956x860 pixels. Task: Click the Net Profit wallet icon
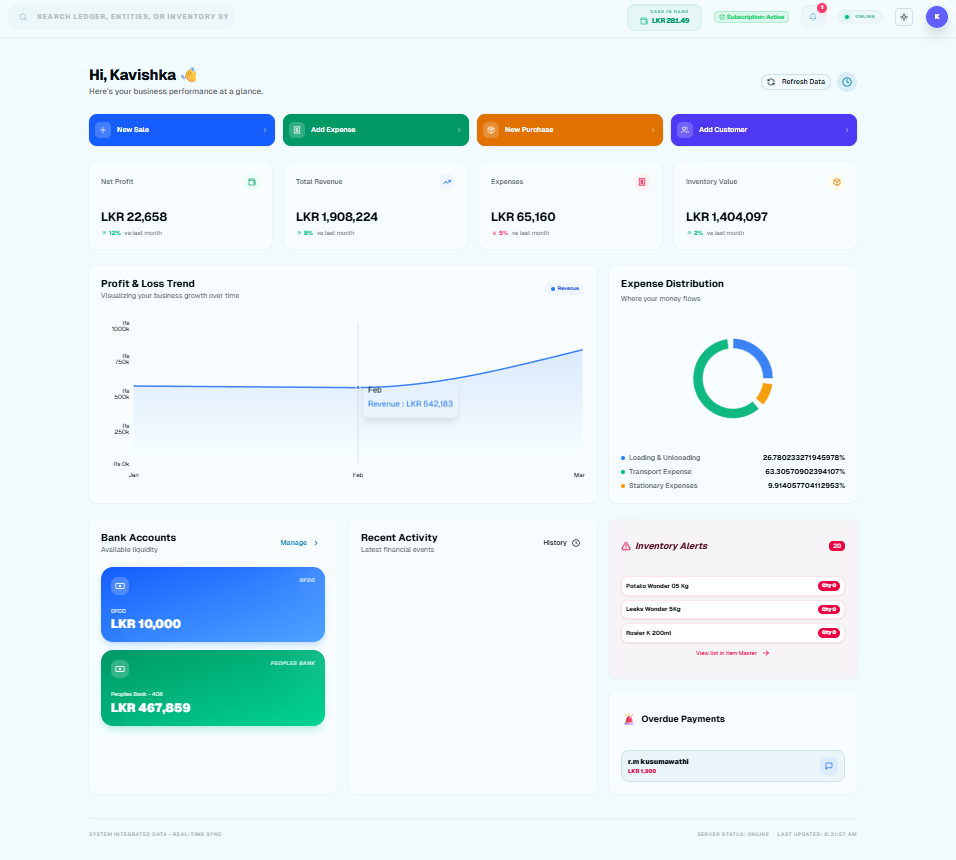tap(252, 182)
